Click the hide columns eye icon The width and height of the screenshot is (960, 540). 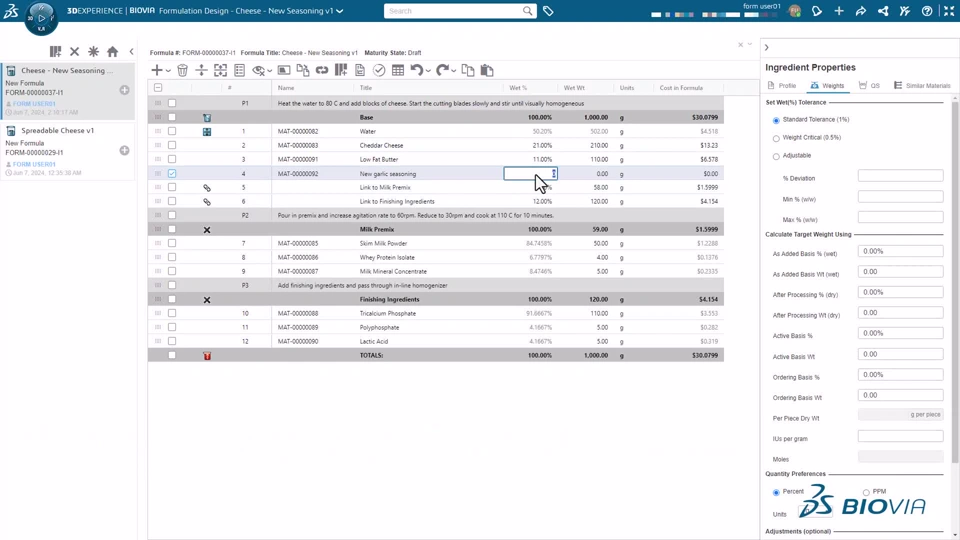click(259, 71)
